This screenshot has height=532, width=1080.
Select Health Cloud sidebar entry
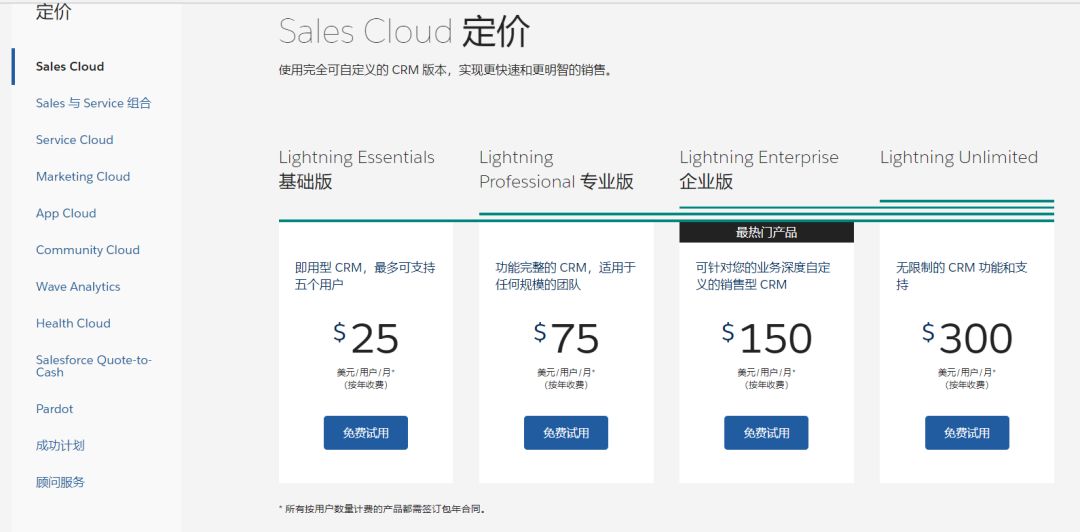[73, 323]
